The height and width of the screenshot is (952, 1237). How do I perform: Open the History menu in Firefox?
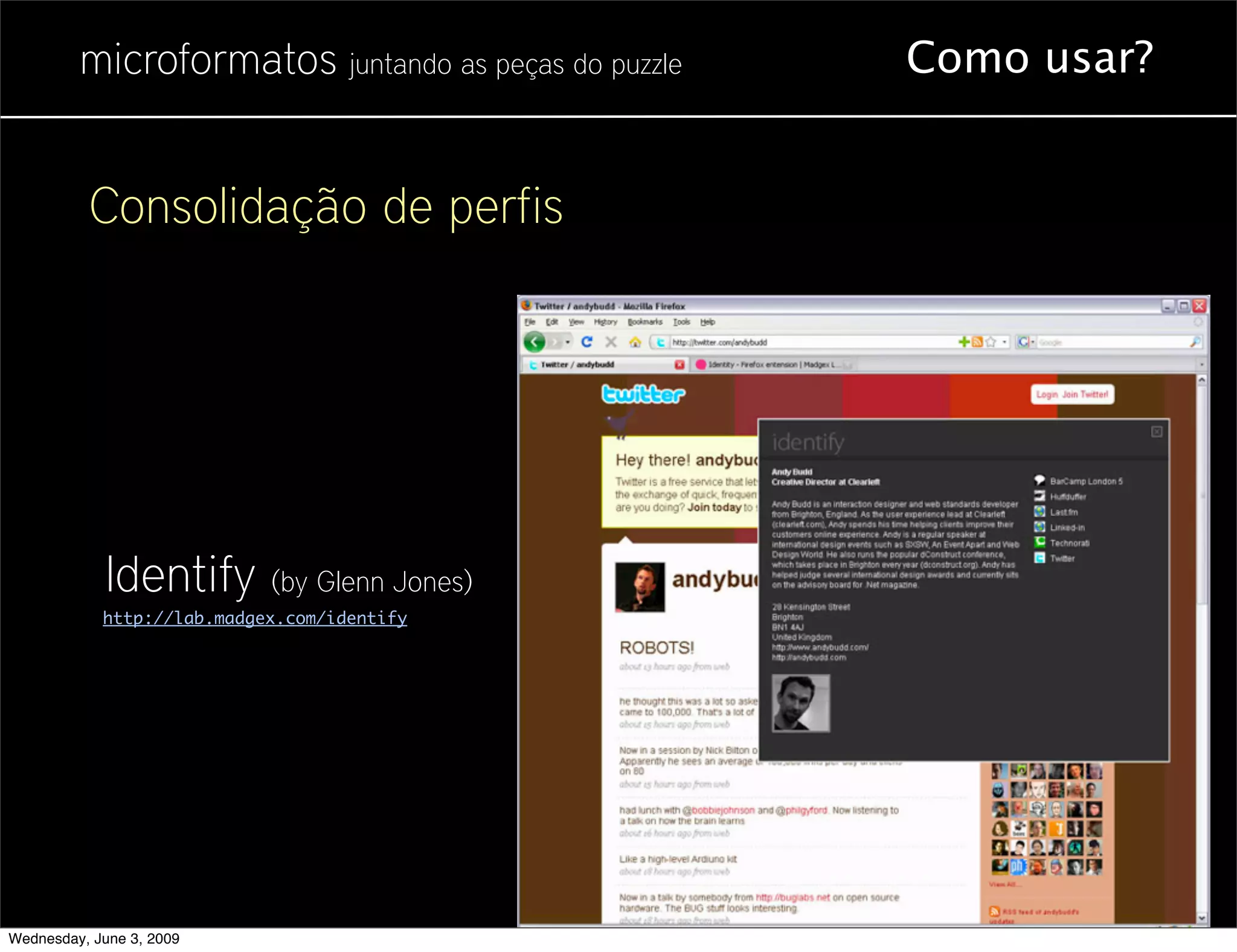point(605,322)
